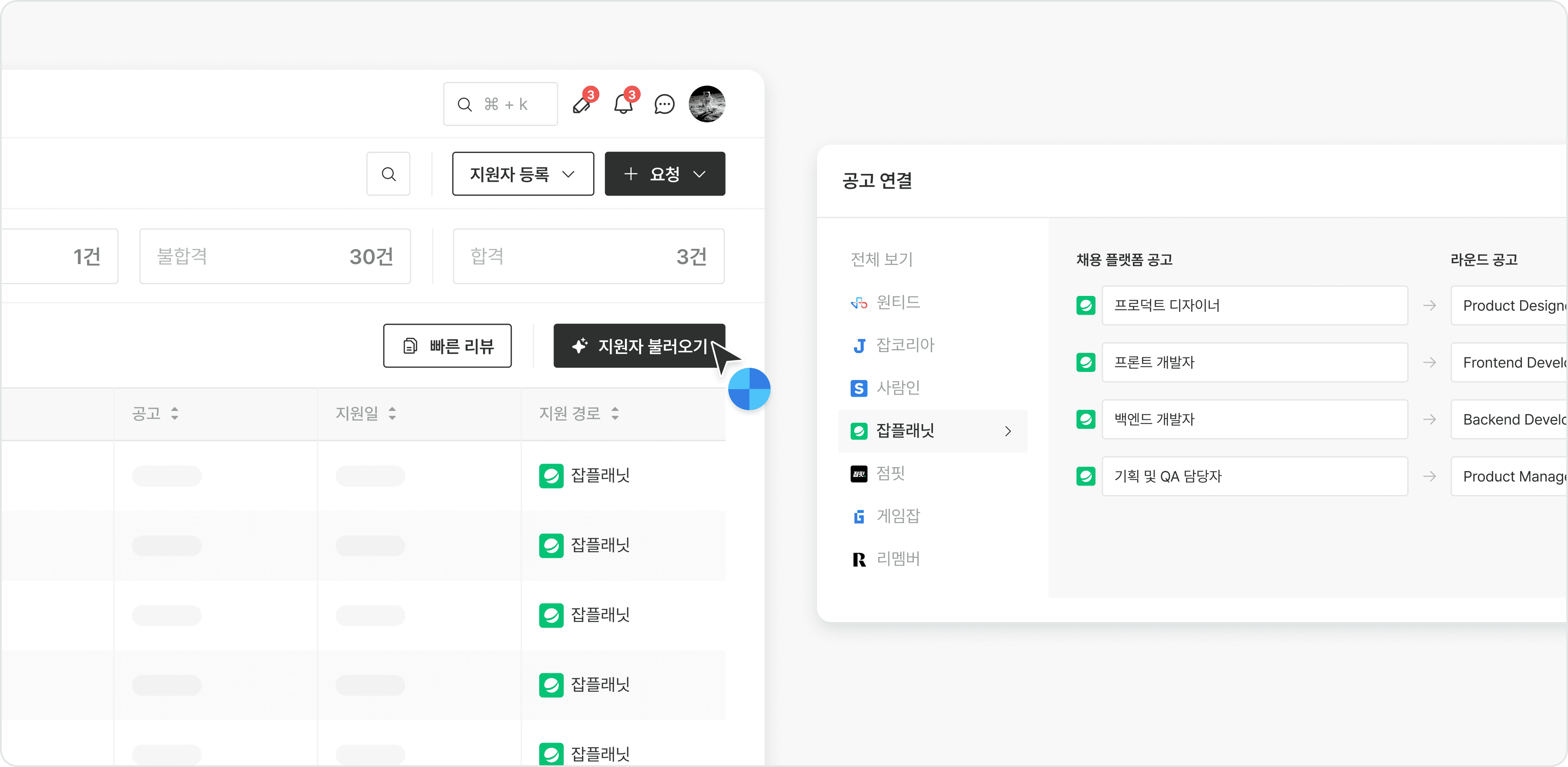Select the 리멤버 platform

(x=885, y=559)
